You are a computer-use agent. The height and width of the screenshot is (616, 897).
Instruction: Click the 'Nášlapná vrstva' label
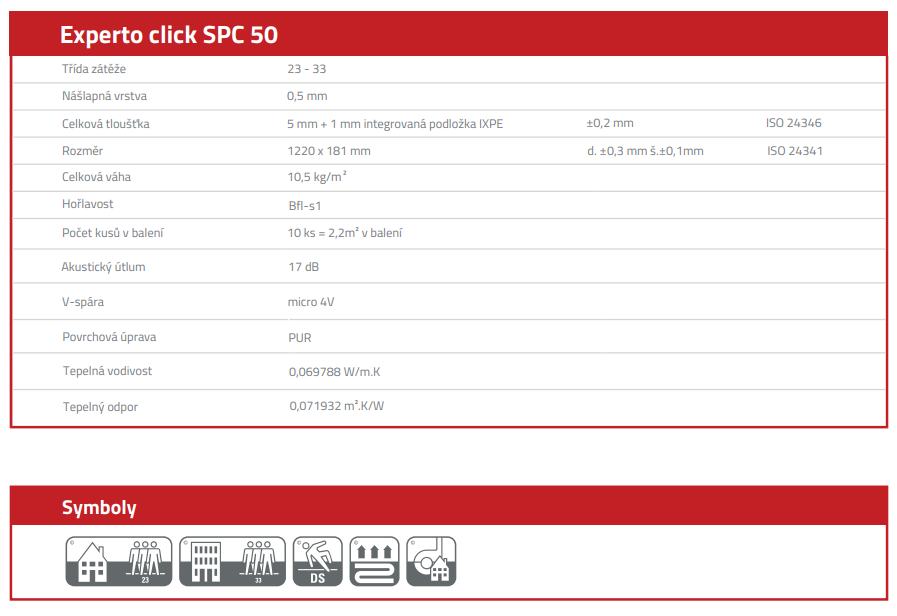pyautogui.click(x=104, y=96)
